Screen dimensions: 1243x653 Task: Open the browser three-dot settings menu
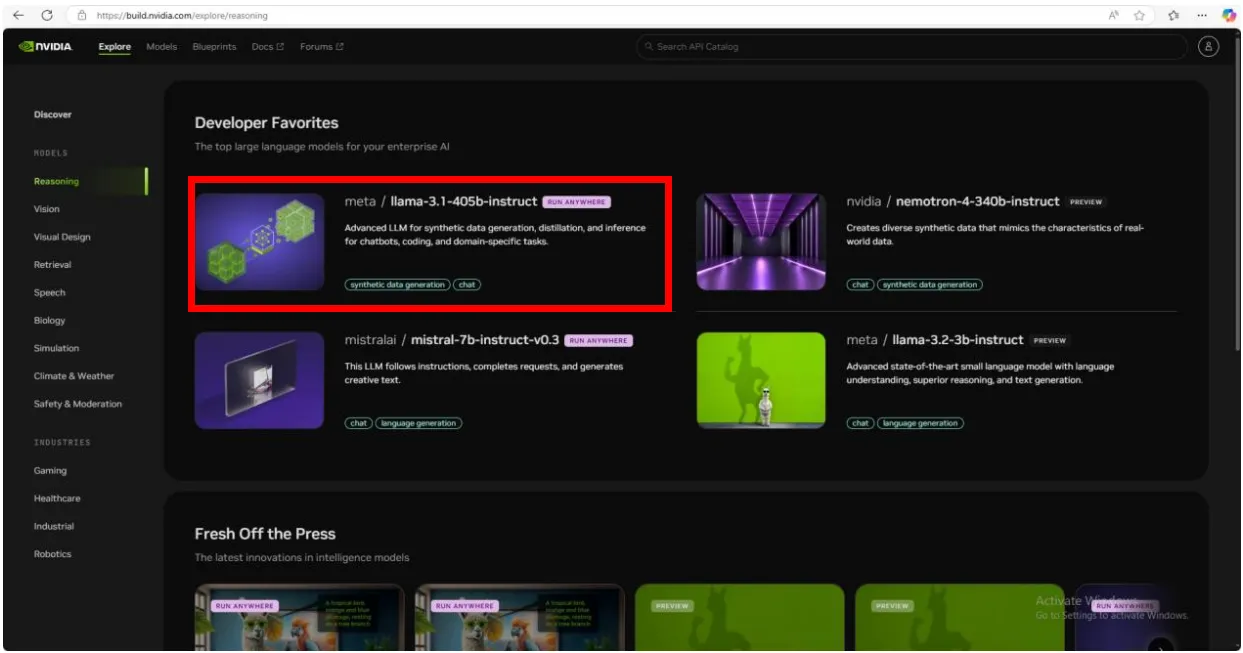[1201, 15]
